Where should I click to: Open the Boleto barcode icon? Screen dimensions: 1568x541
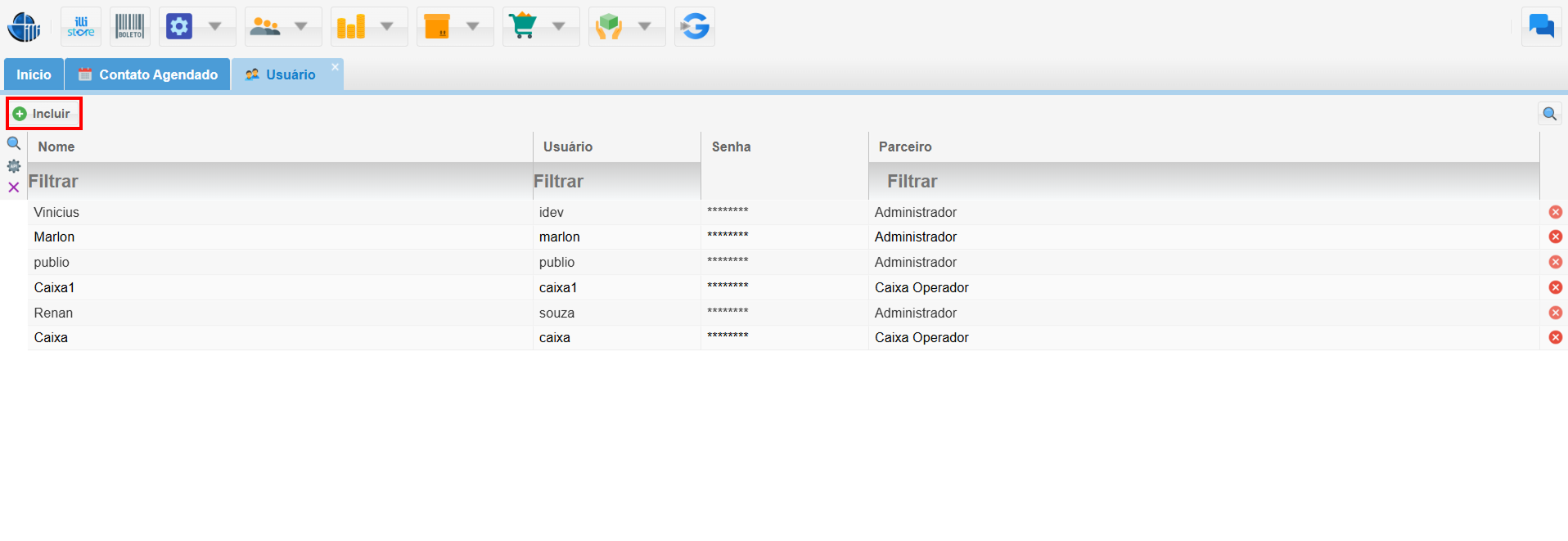pos(129,27)
